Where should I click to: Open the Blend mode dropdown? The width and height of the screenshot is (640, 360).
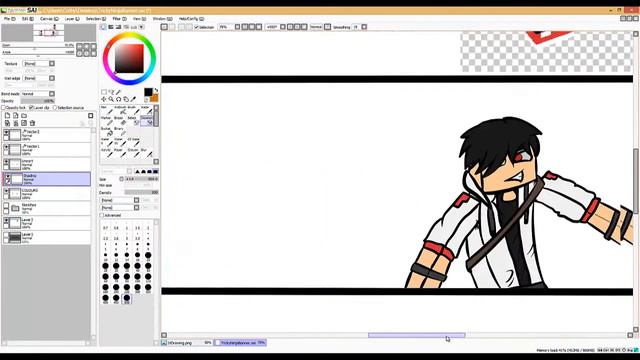coord(52,94)
